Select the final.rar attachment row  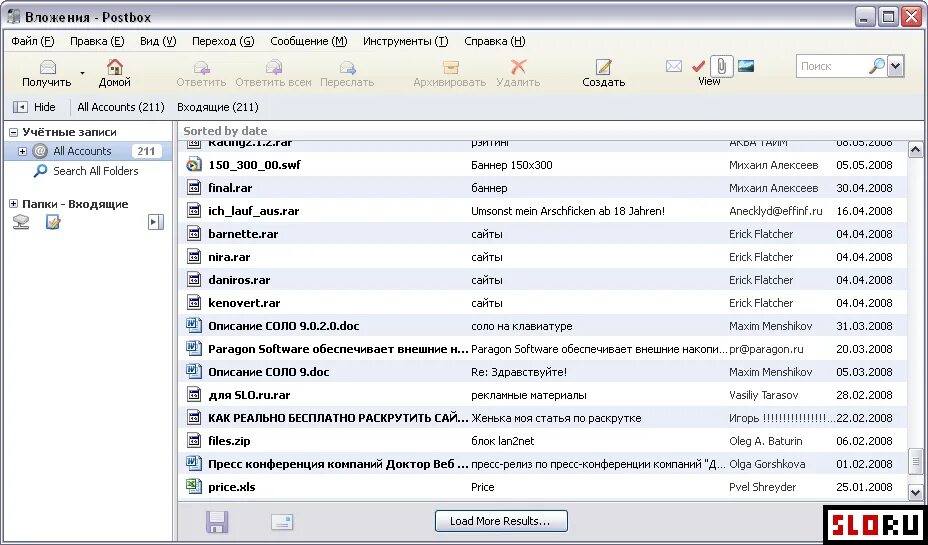542,188
